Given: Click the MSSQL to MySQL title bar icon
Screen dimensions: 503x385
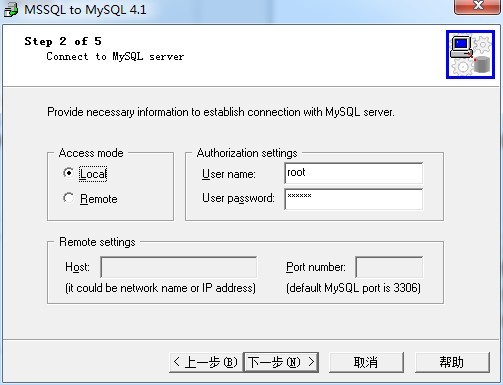Looking at the screenshot, I should point(11,10).
